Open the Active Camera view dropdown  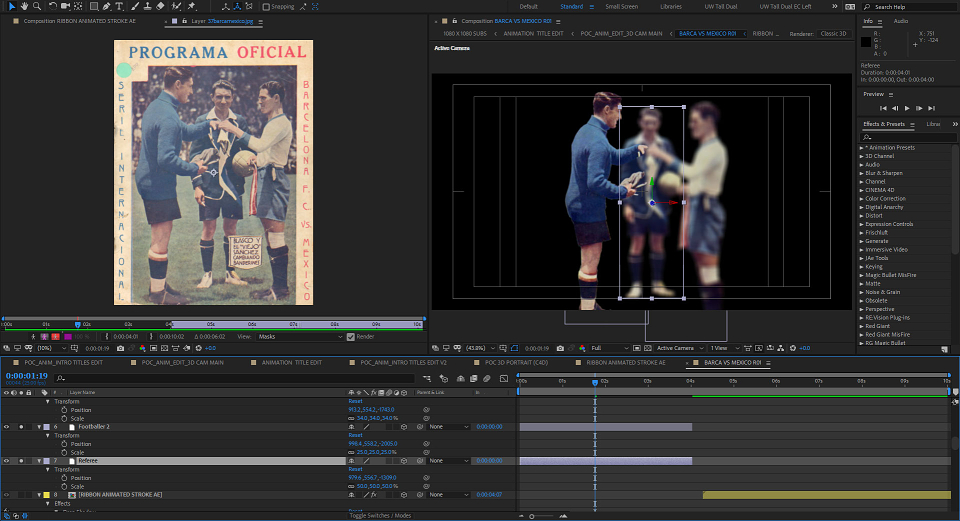679,348
